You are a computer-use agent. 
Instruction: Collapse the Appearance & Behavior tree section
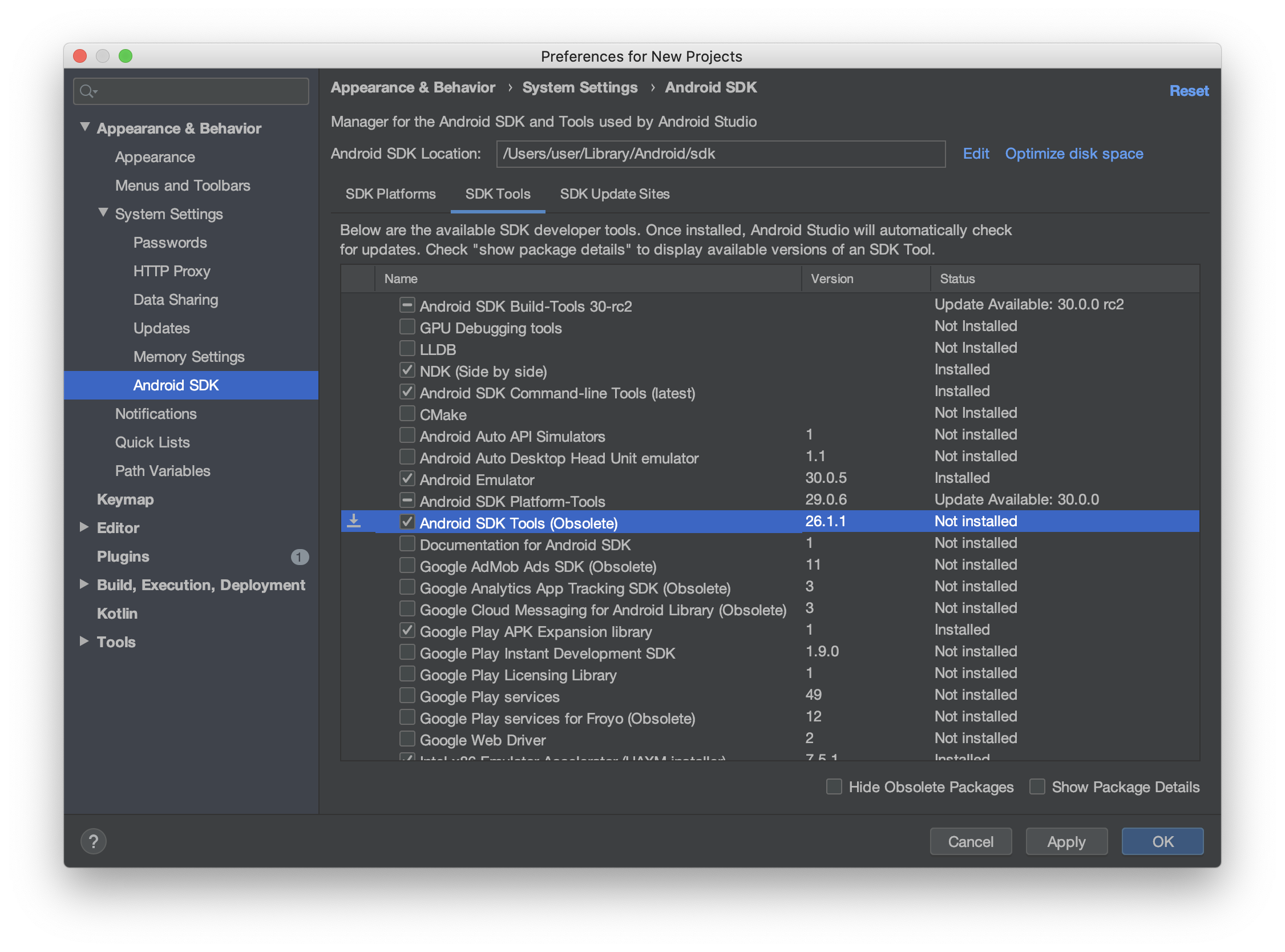coord(84,127)
